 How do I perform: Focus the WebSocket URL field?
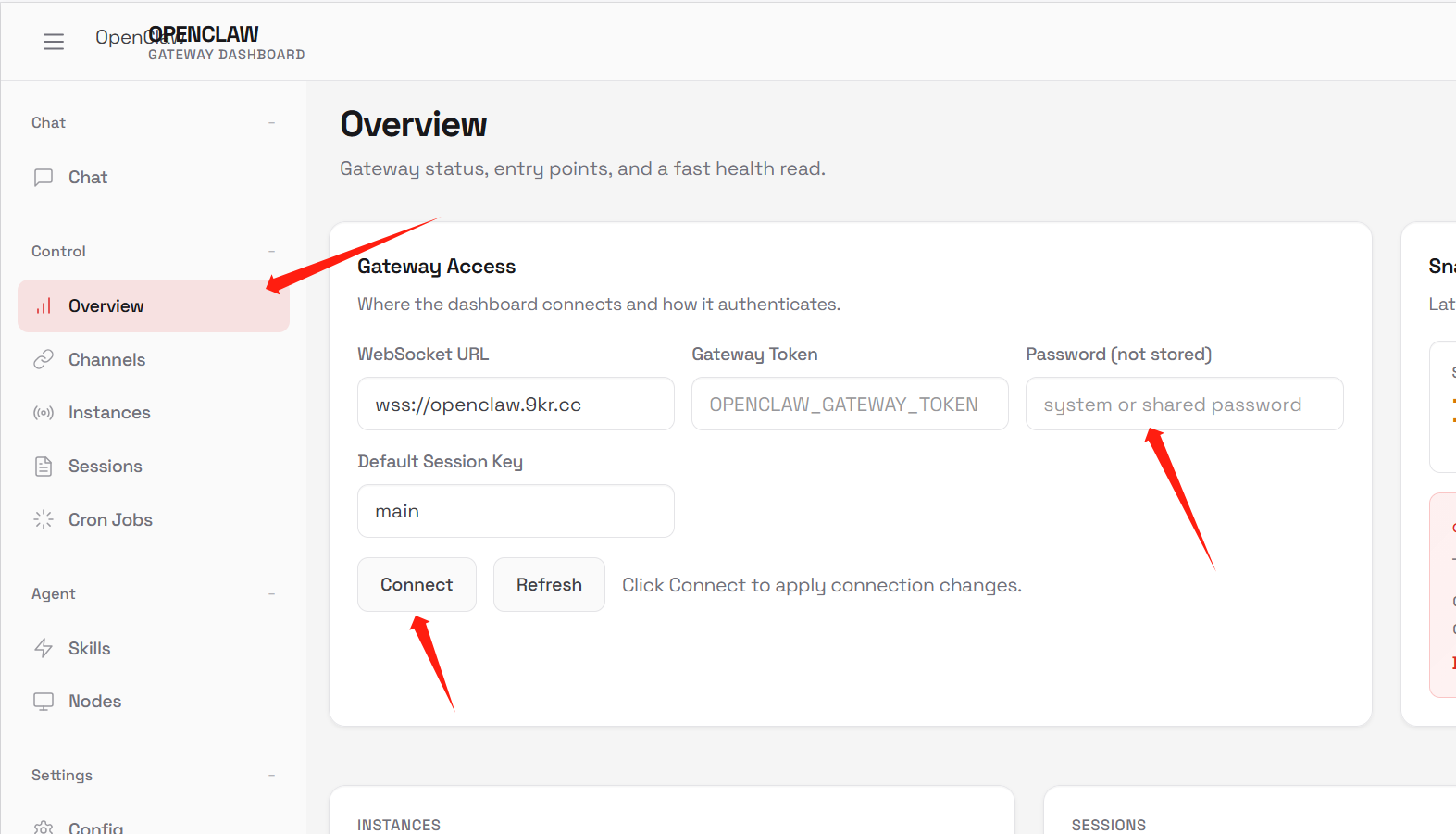tap(516, 405)
